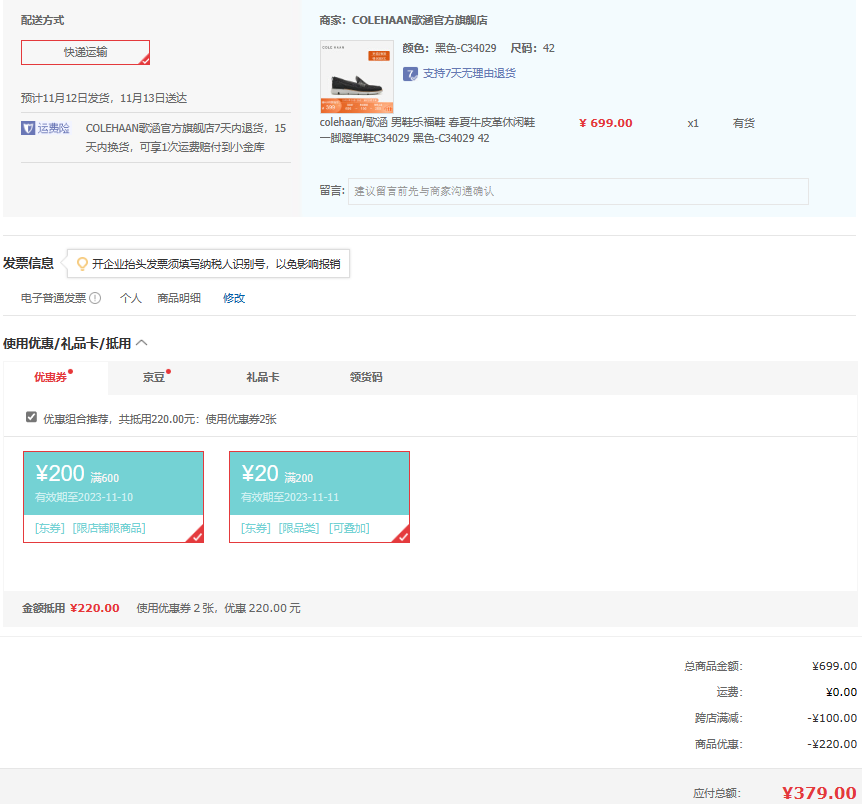Screen dimensions: 862x804
Task: Deselect the ¥20 满200 coupon
Action: pos(319,497)
